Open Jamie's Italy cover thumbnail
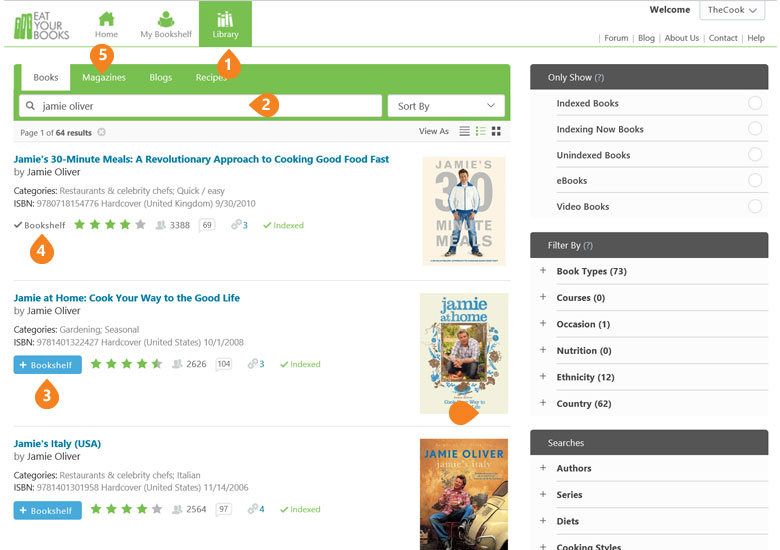This screenshot has width=780, height=550. pyautogui.click(x=464, y=494)
